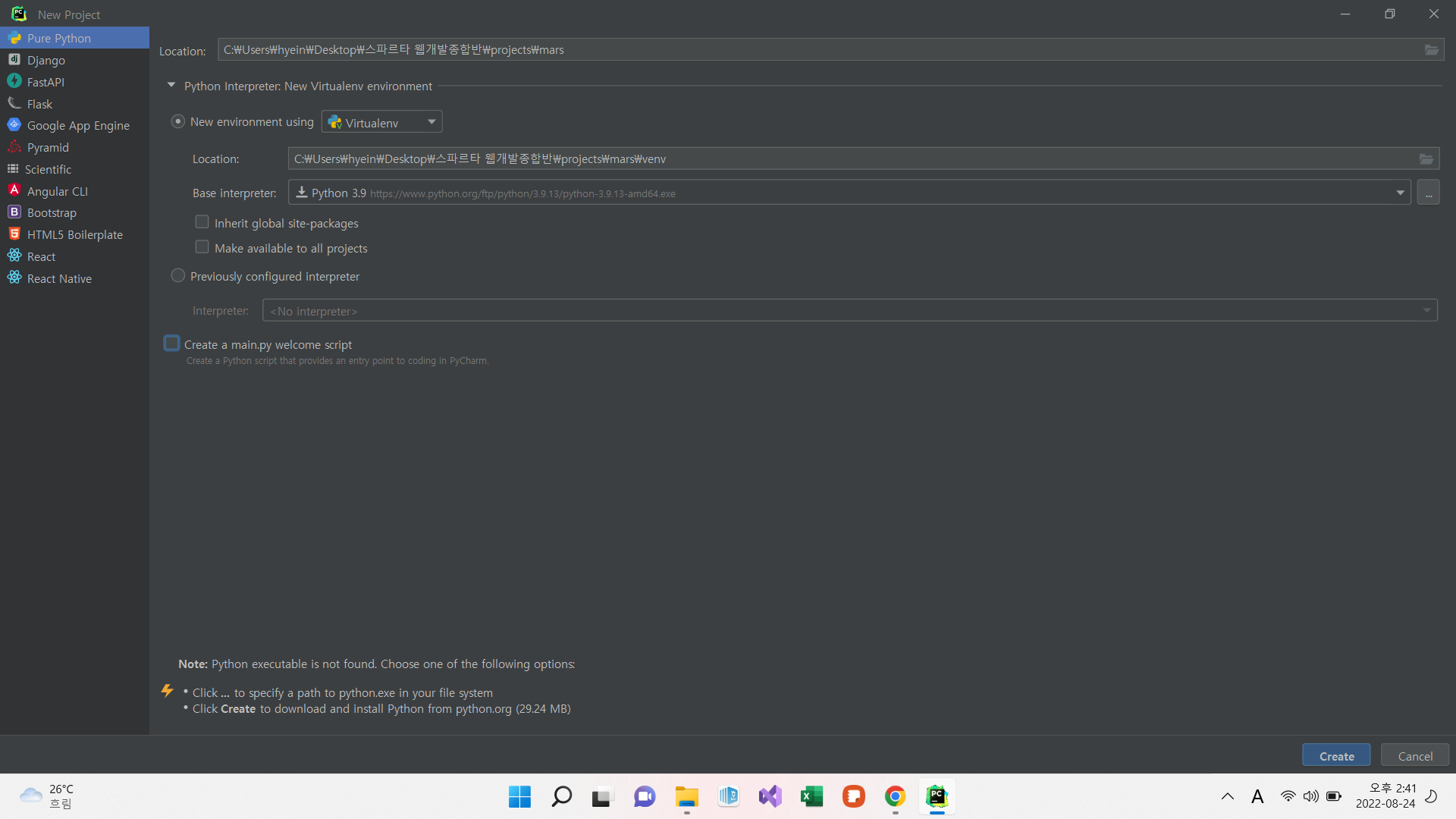Click the FastAPI lightning icon
The width and height of the screenshot is (1456, 819).
(x=14, y=81)
